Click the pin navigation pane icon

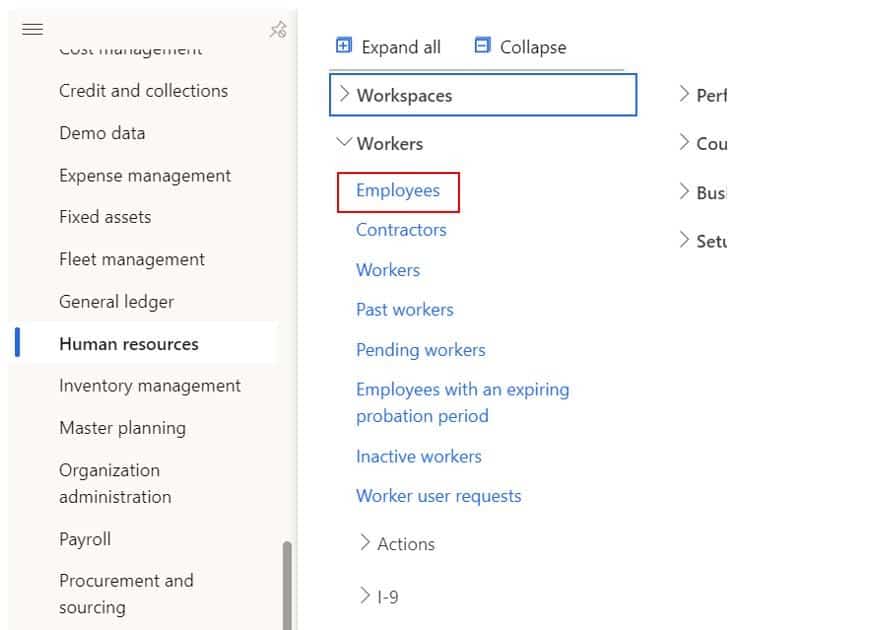coord(278,29)
